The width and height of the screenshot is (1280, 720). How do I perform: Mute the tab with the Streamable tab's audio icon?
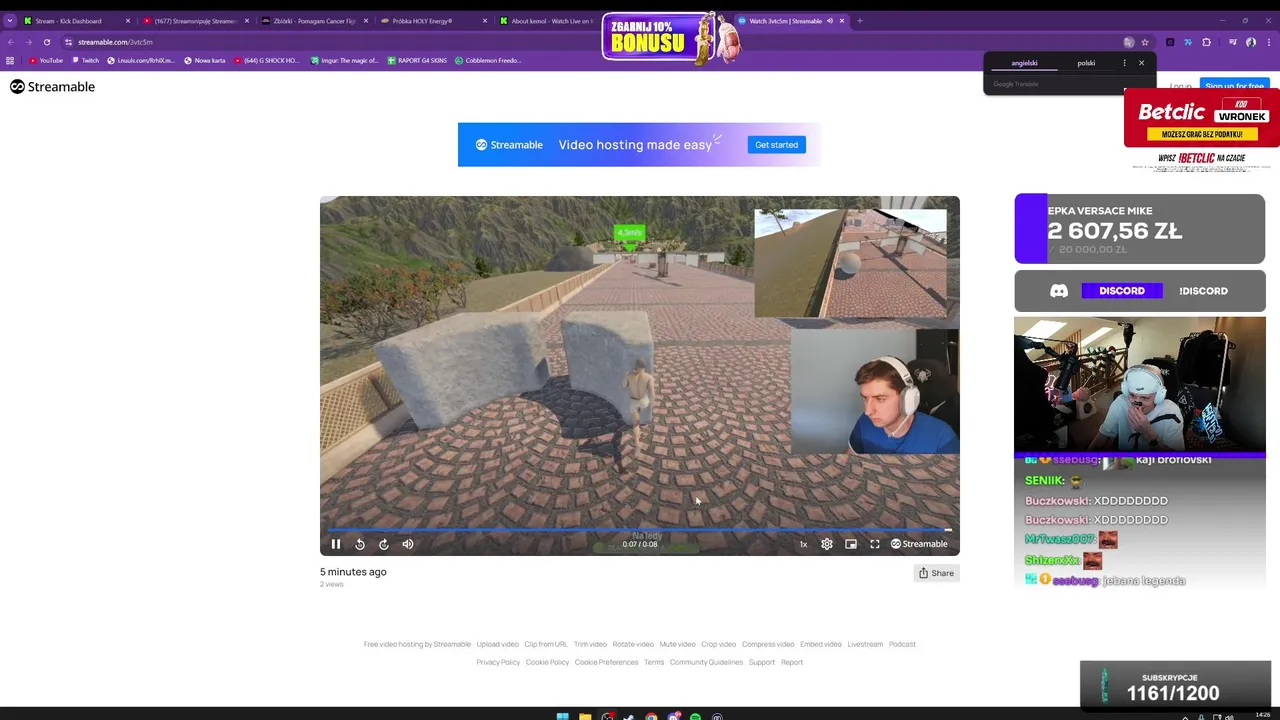(830, 21)
